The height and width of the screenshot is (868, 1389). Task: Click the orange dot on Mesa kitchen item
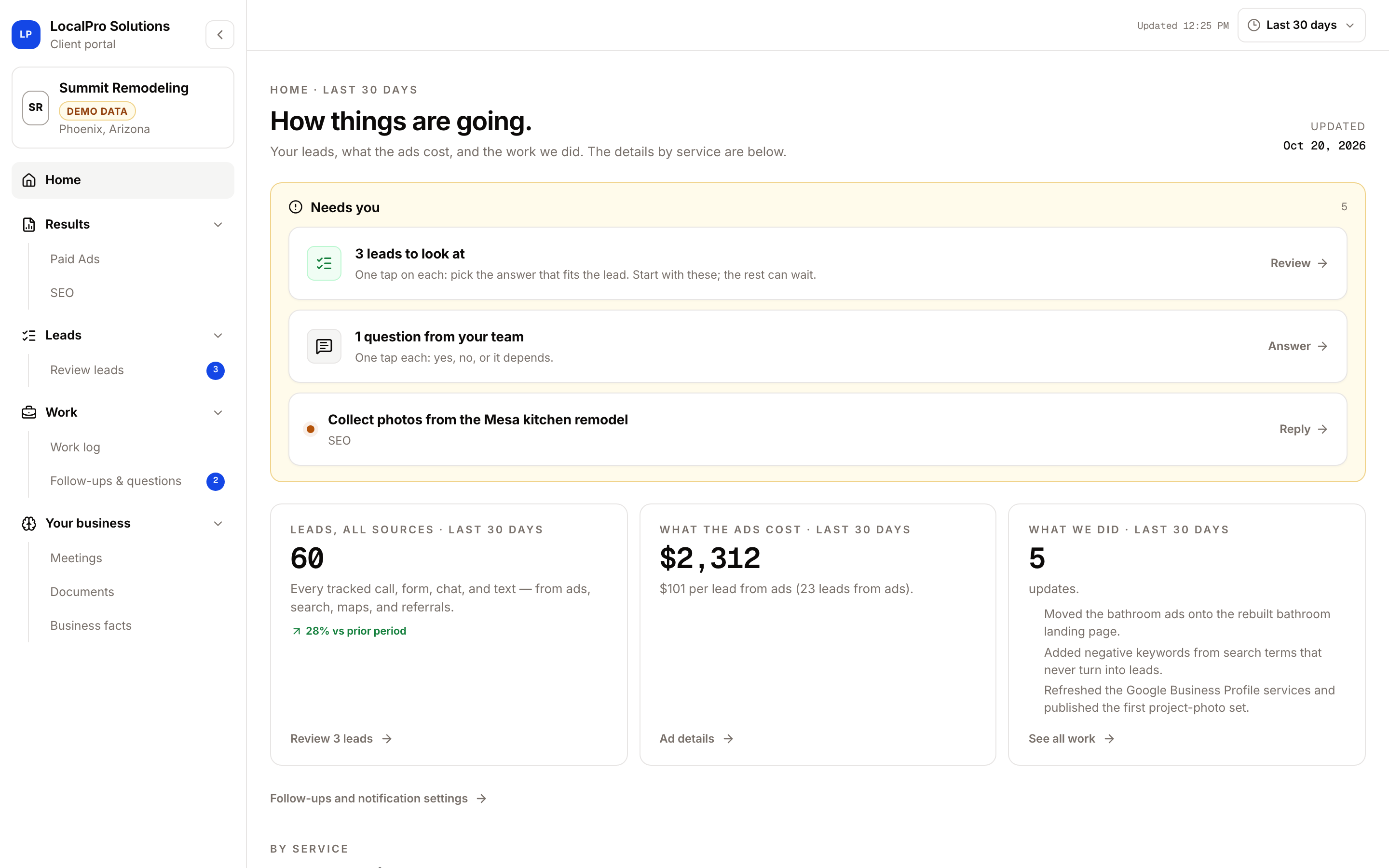coord(311,429)
